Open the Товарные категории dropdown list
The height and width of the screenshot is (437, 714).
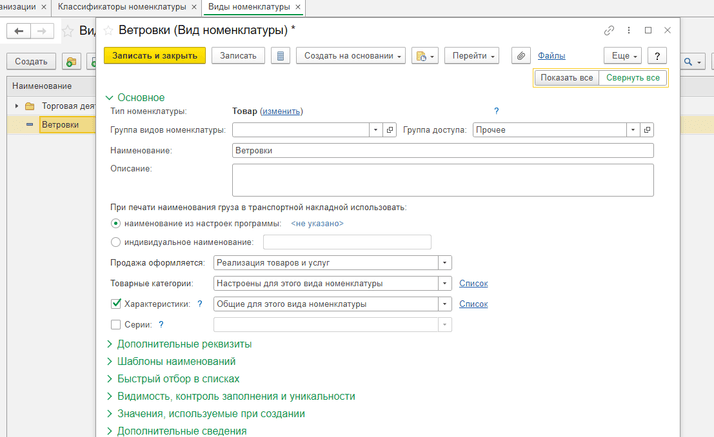click(445, 284)
